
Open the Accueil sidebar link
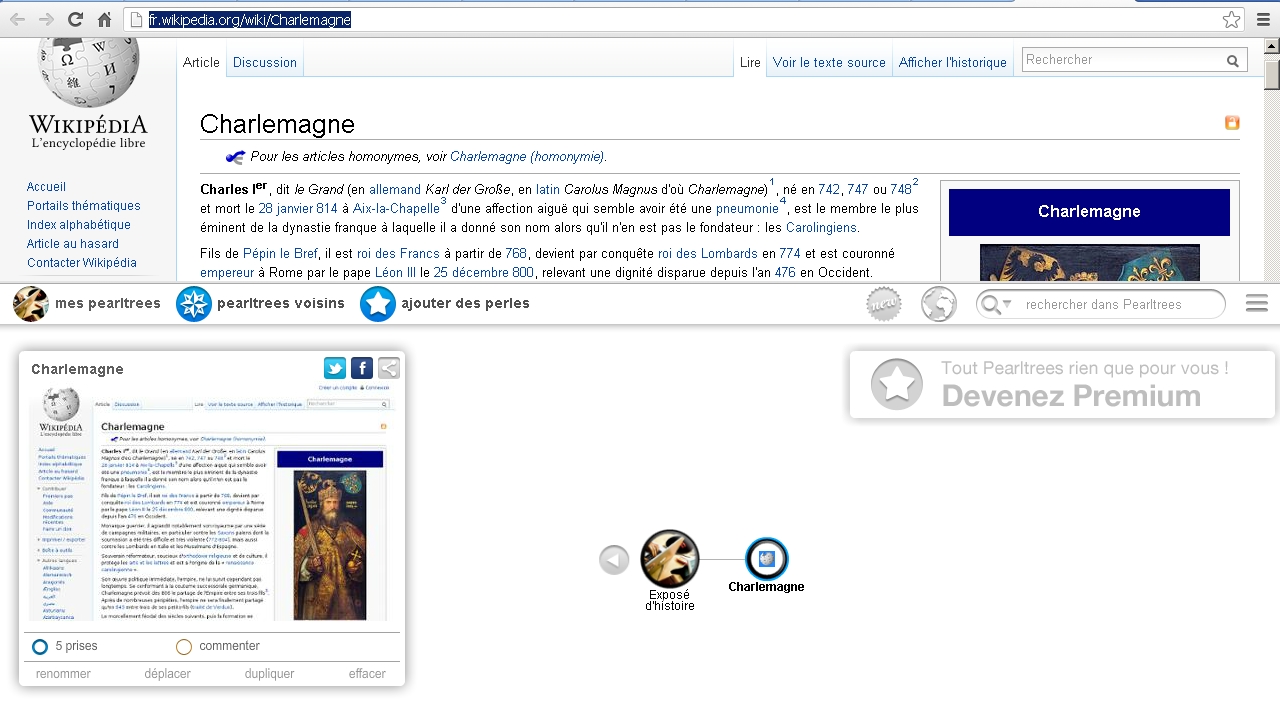pyautogui.click(x=46, y=187)
